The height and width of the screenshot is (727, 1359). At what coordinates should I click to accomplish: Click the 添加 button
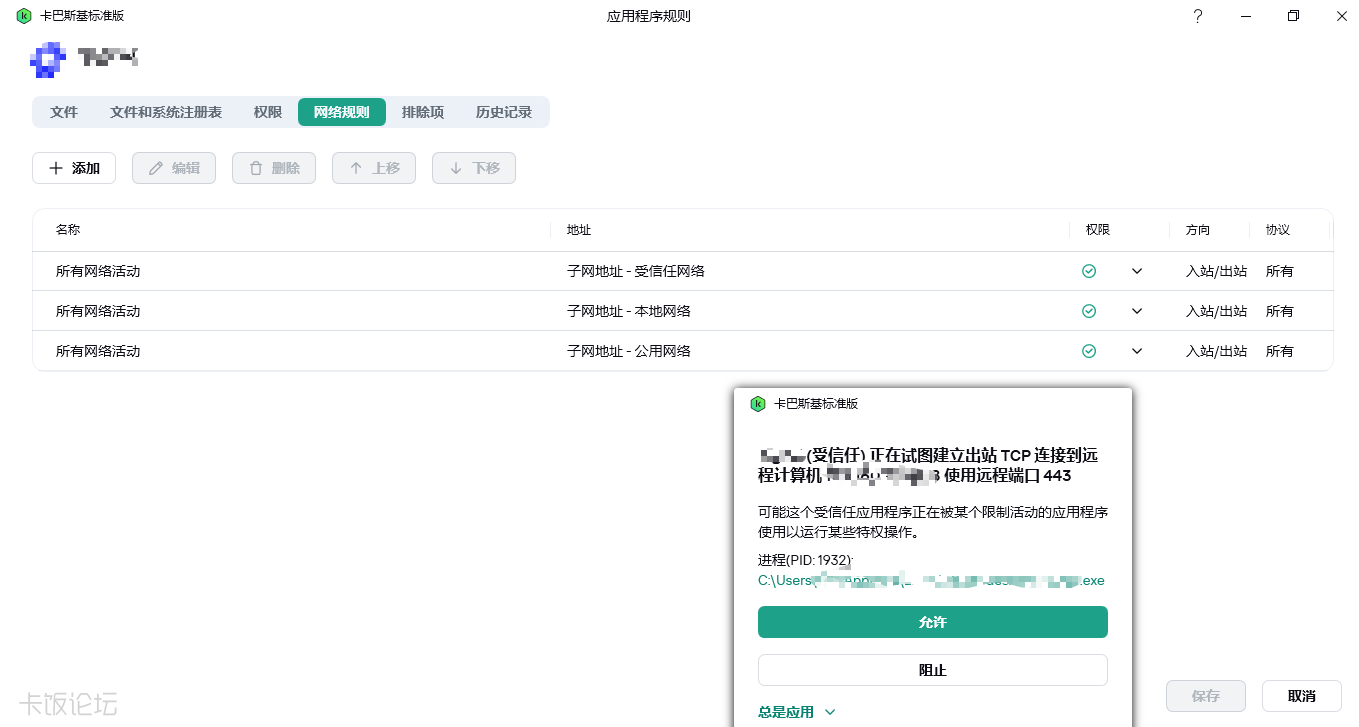pos(74,168)
